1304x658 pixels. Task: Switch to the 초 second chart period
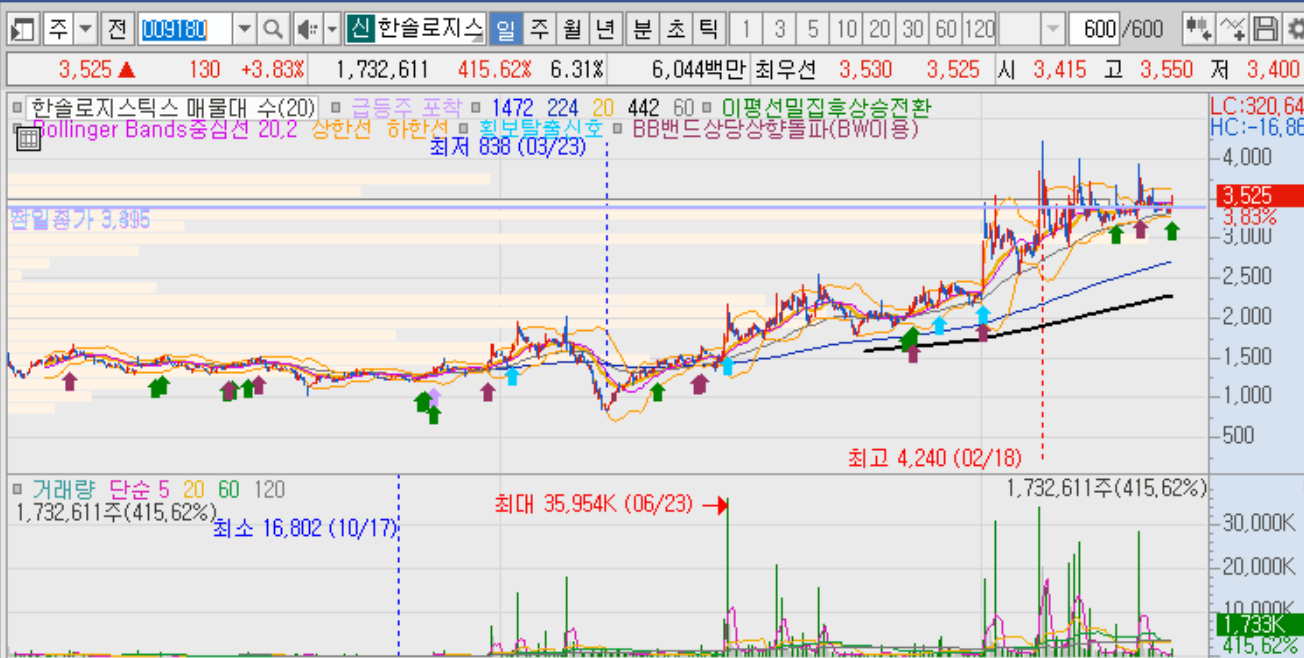676,30
